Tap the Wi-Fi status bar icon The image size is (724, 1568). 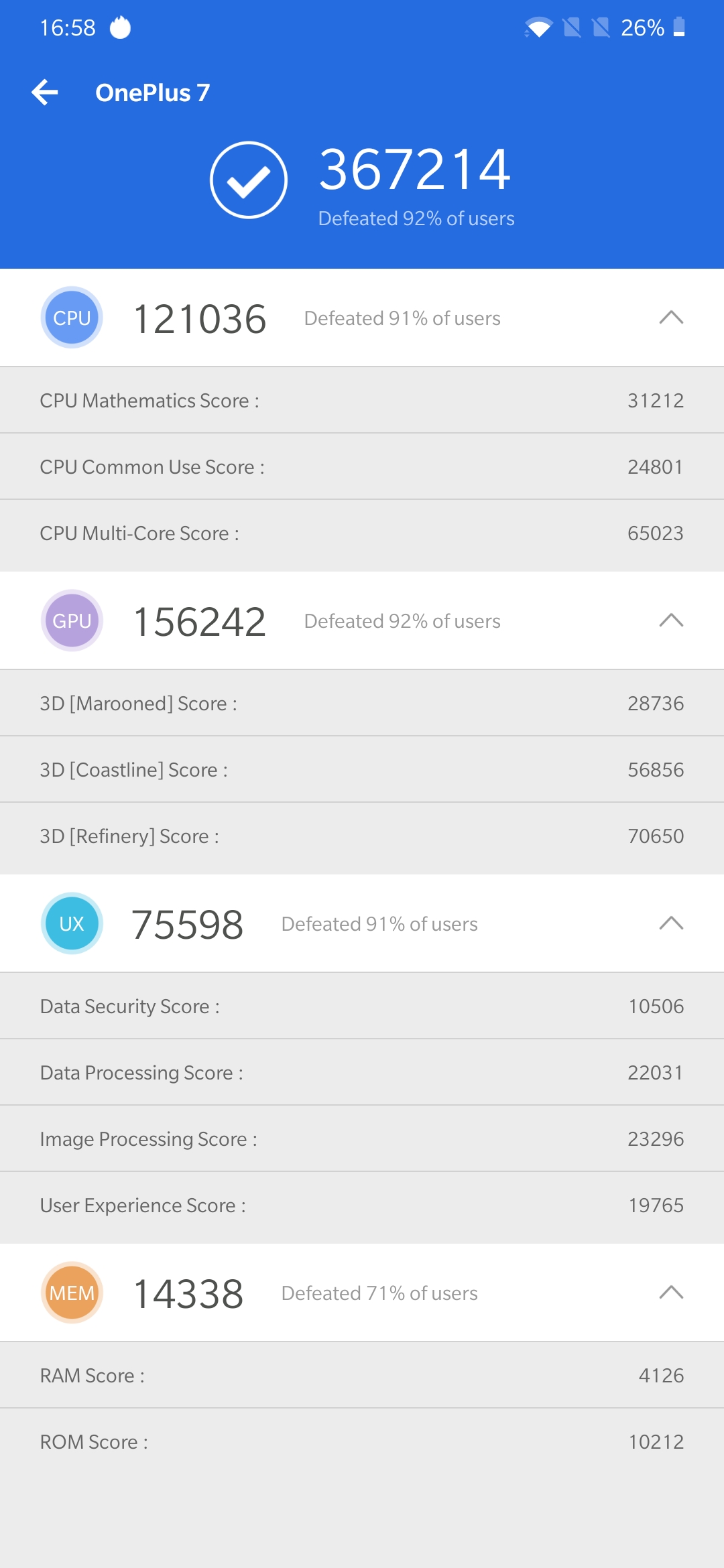(538, 27)
